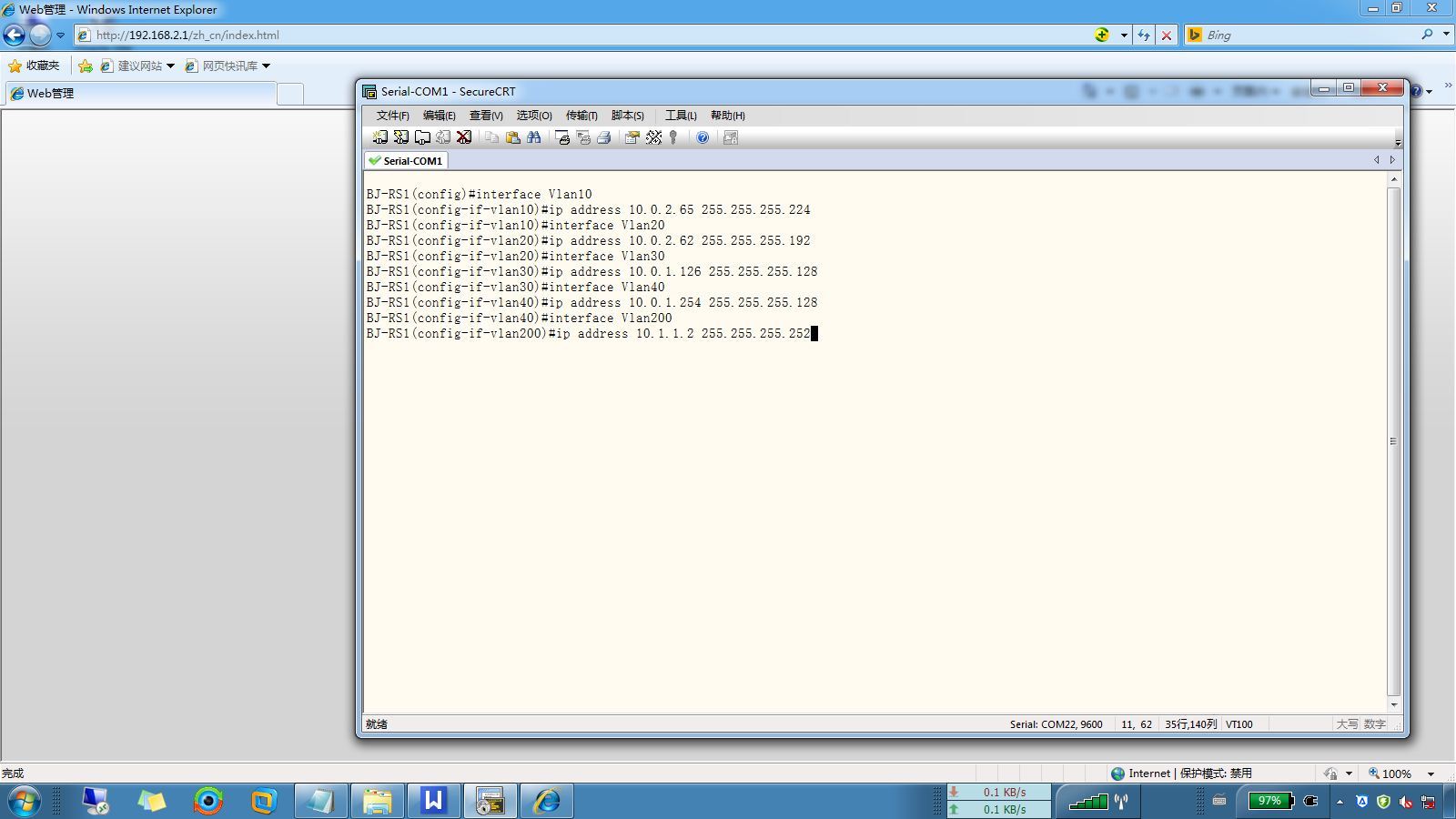The height and width of the screenshot is (819, 1456).
Task: Click the Print printer icon
Action: [603, 137]
